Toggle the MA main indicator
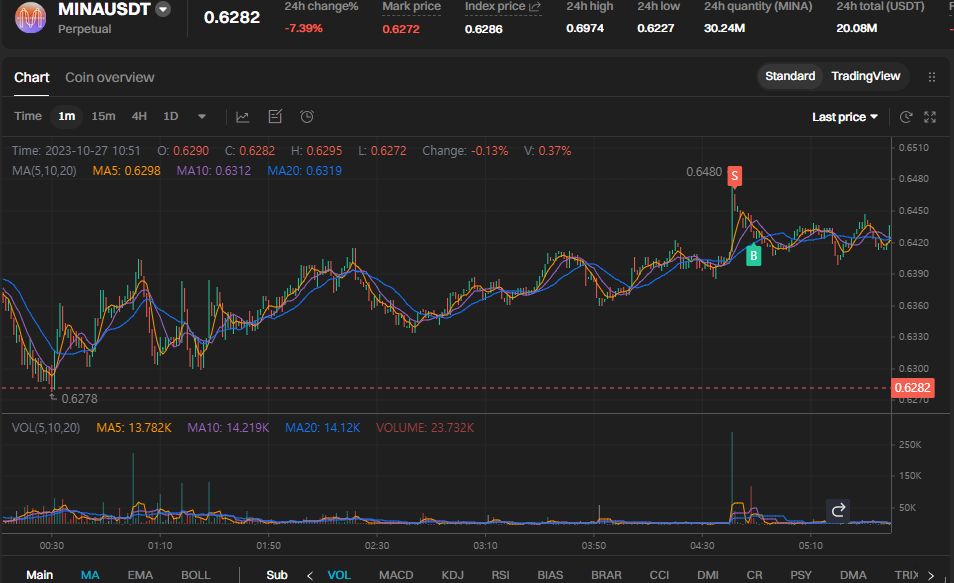 (x=90, y=575)
